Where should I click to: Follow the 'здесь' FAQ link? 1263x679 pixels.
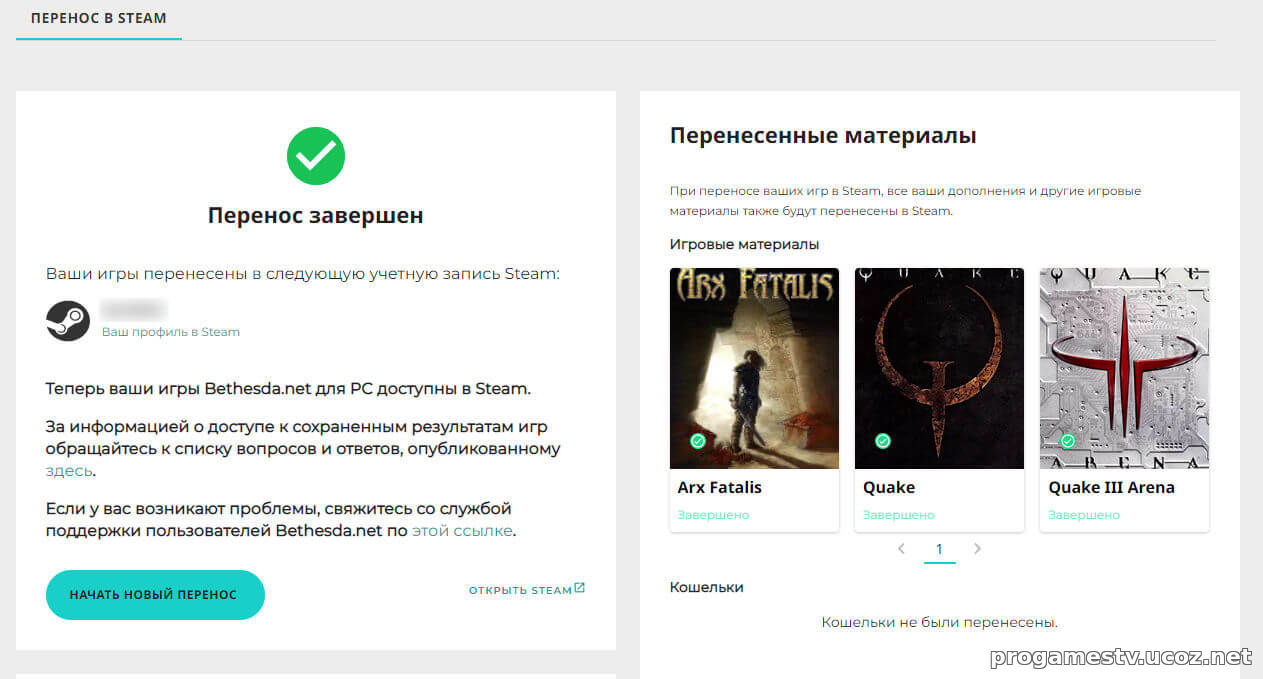point(69,471)
